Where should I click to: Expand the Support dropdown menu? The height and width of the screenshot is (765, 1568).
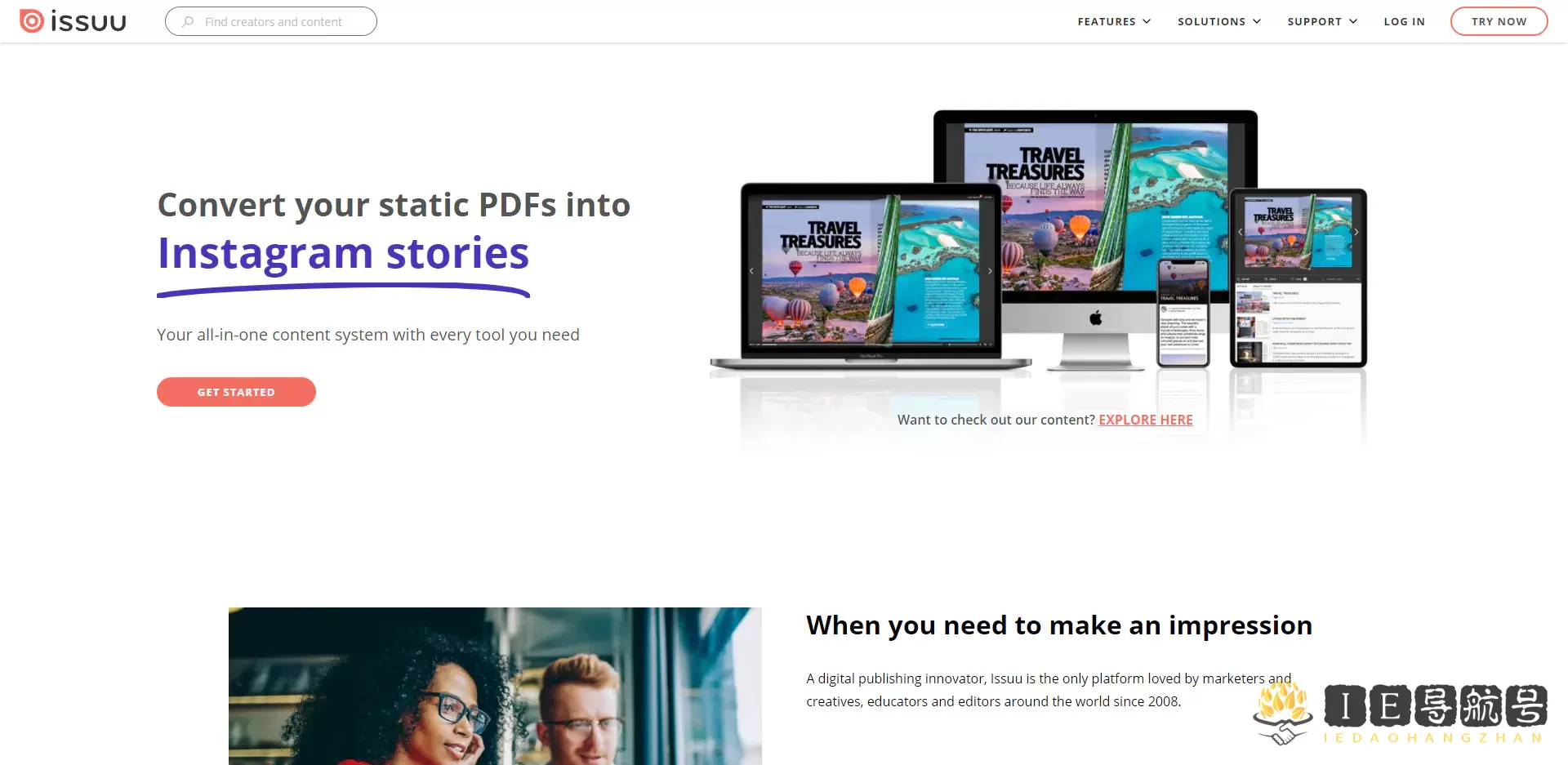1322,21
